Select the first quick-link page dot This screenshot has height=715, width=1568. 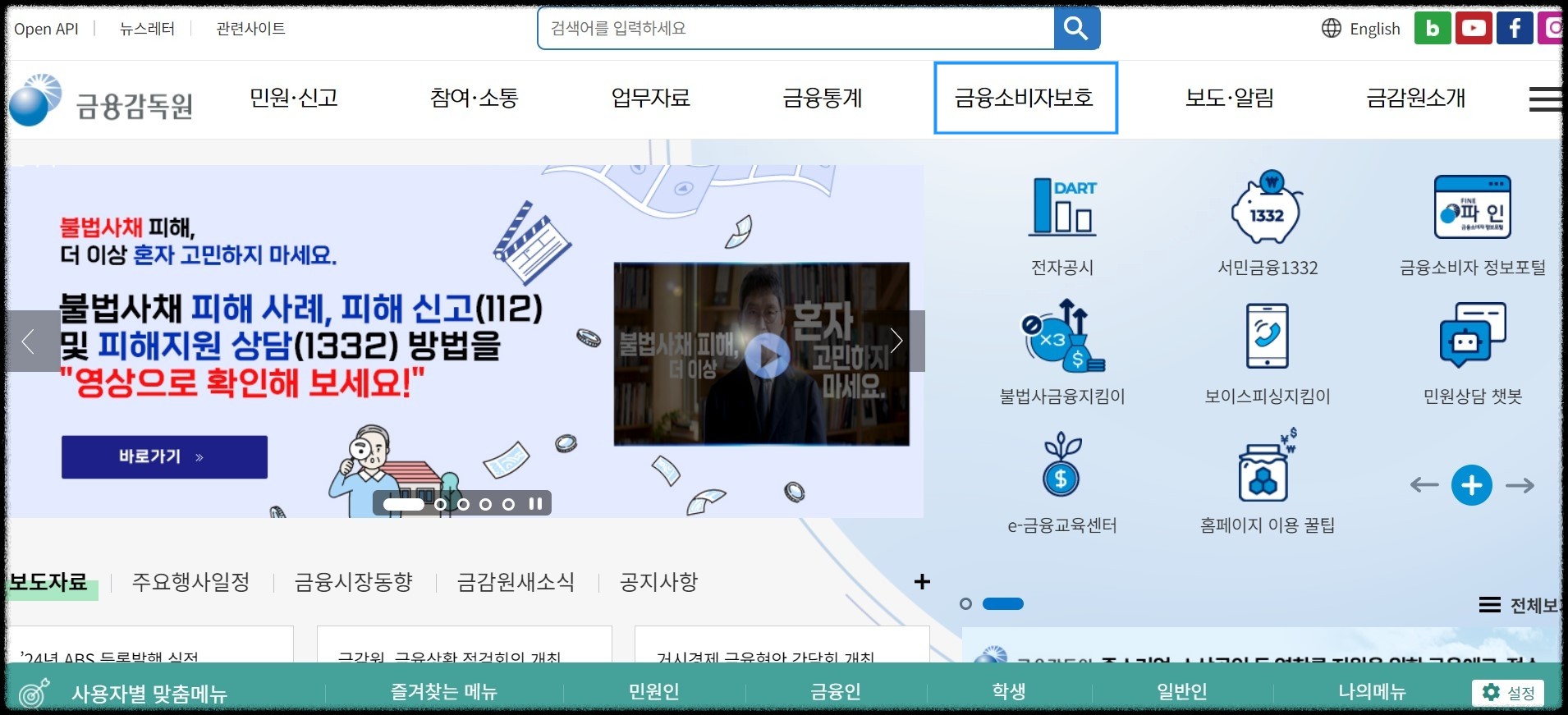click(965, 604)
